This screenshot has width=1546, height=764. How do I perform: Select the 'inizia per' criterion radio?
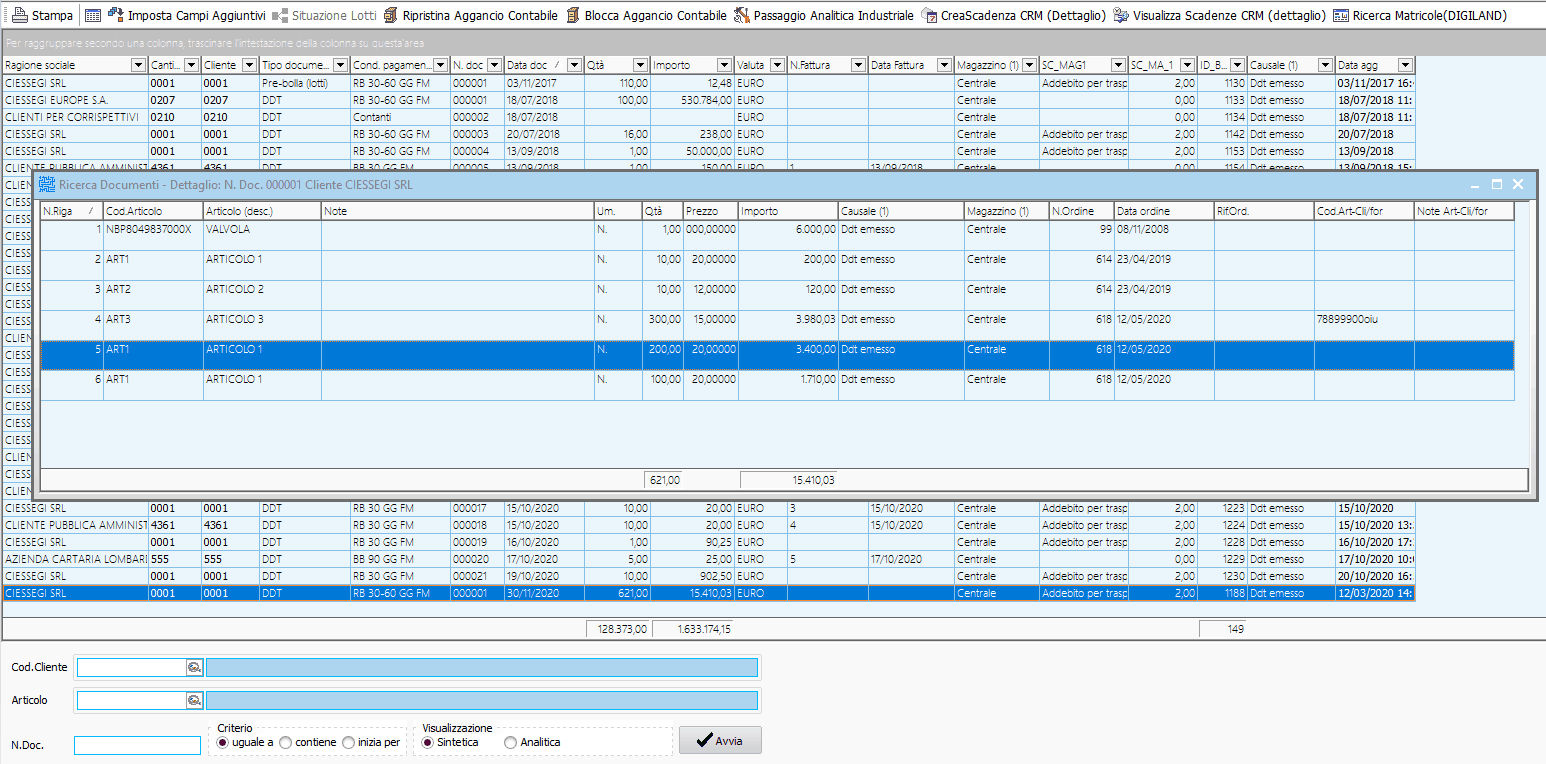[348, 742]
